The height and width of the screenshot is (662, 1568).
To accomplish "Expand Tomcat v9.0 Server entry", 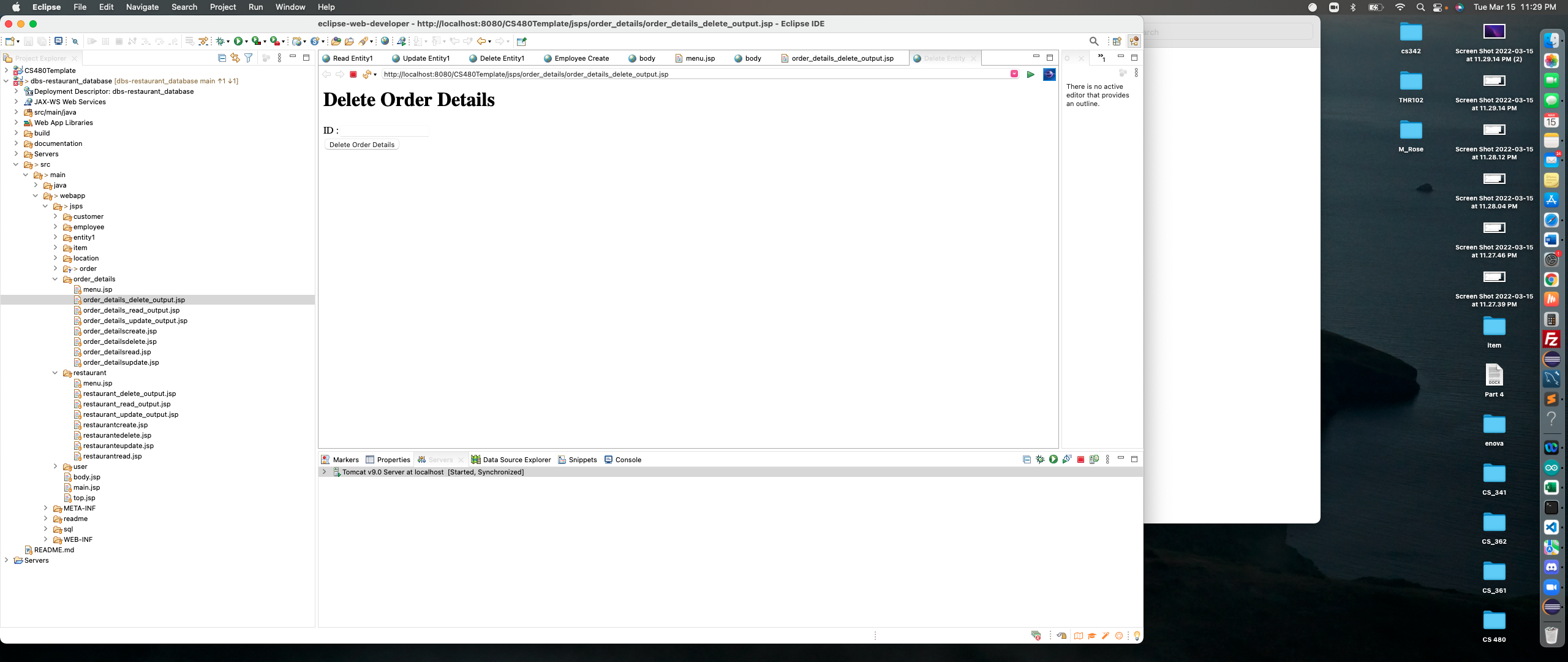I will 324,472.
